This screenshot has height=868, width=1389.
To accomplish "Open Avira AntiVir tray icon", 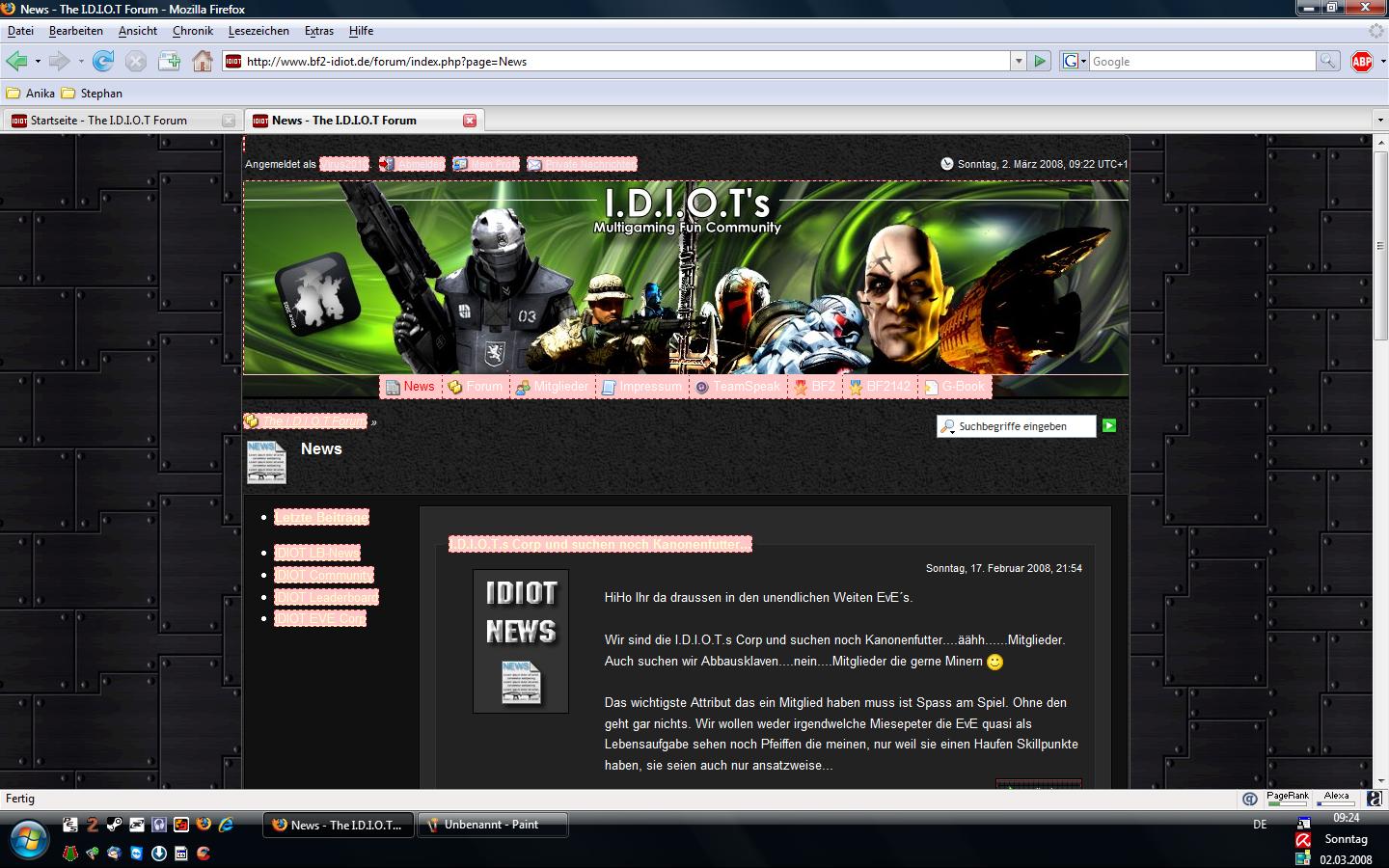I will 1303,840.
